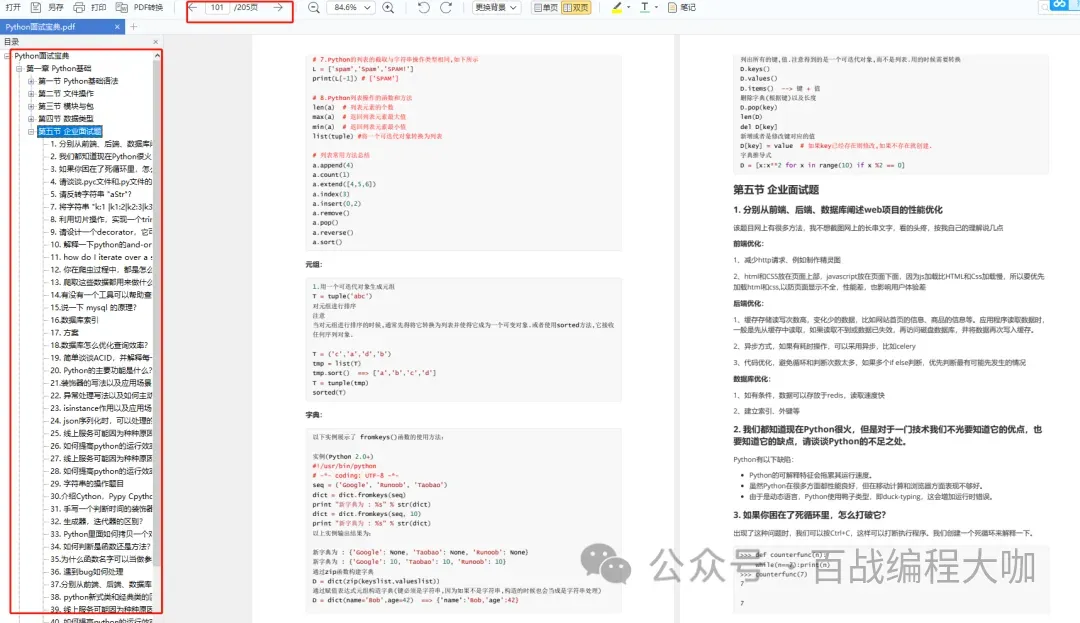Click heading 第五节 企业面试题 on the page
Viewport: 1080px width, 623px height.
coord(776,189)
